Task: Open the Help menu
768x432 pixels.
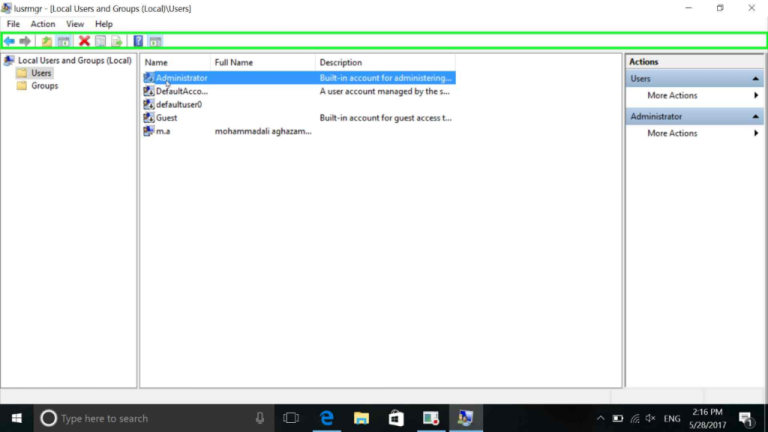Action: coord(104,24)
